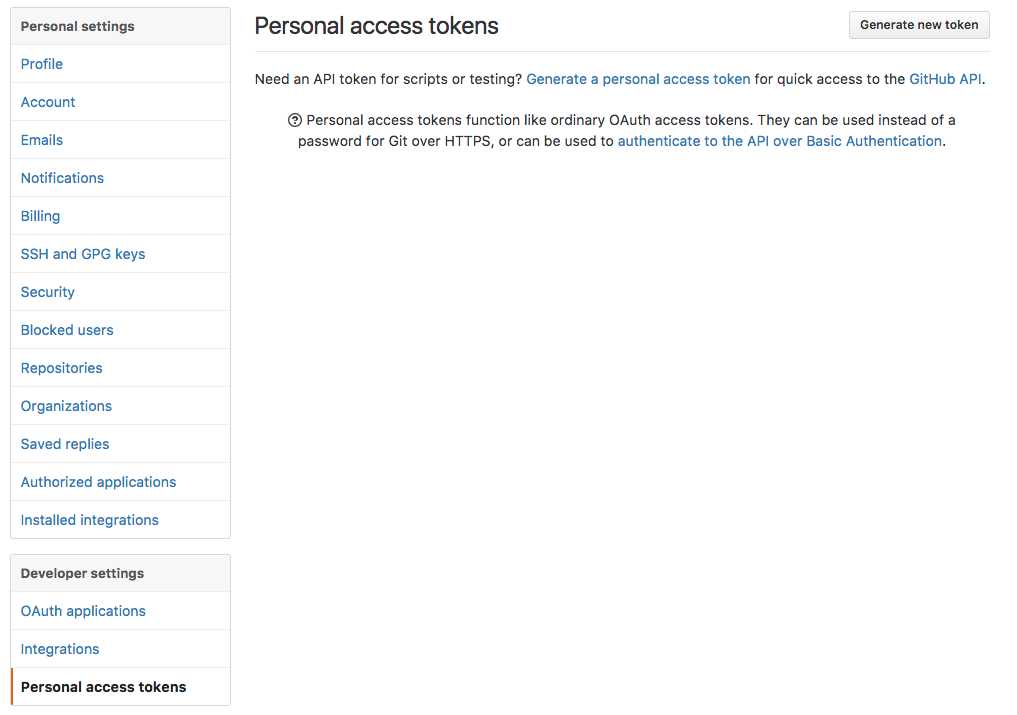Follow 'Generate a personal access token' link
This screenshot has width=1017, height=715.
tap(638, 79)
